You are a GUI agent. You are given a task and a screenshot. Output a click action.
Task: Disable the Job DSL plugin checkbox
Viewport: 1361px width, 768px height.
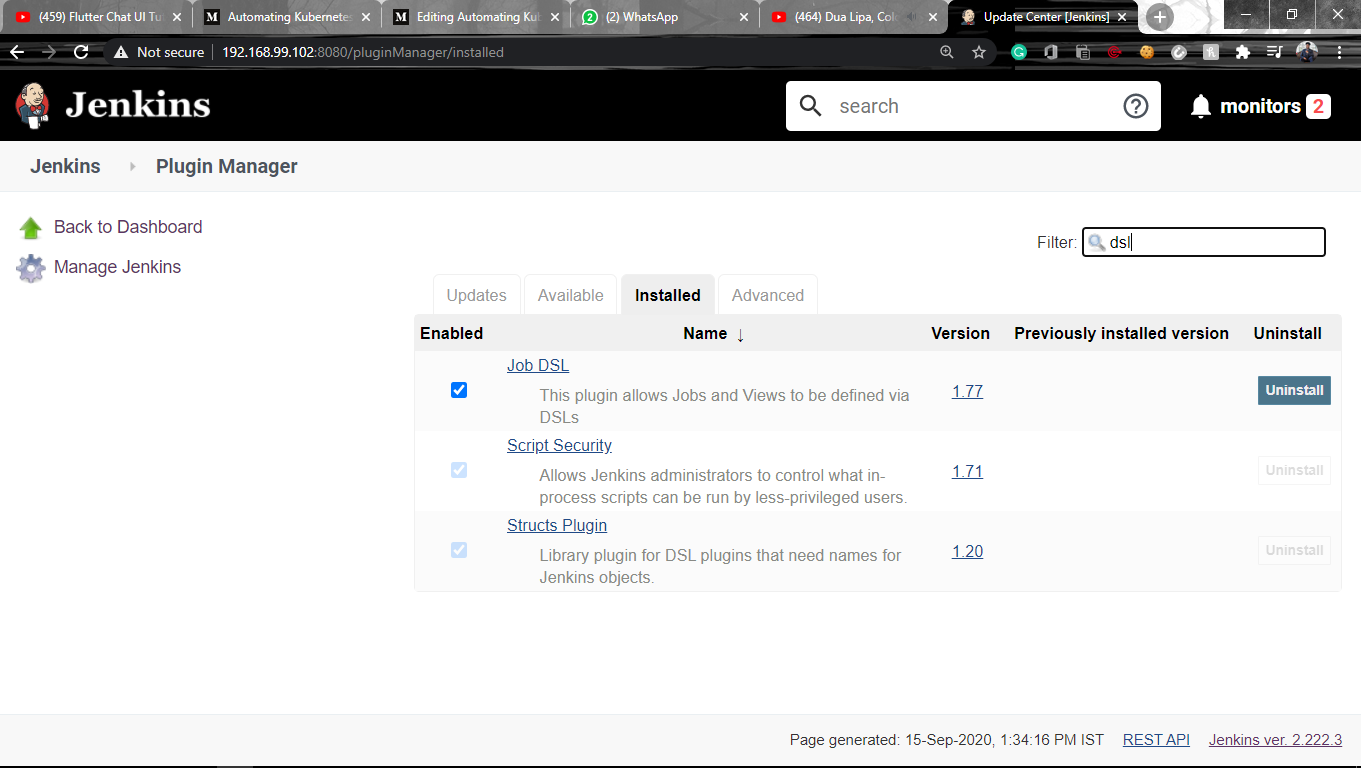(x=458, y=390)
